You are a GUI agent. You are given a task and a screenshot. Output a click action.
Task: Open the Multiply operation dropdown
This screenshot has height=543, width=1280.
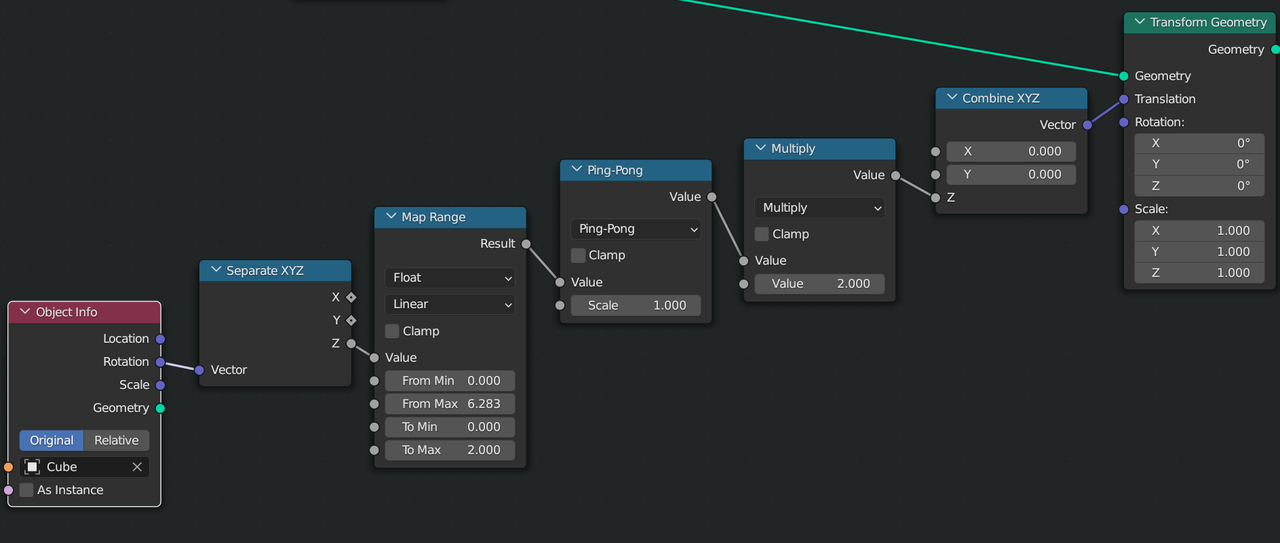click(820, 208)
